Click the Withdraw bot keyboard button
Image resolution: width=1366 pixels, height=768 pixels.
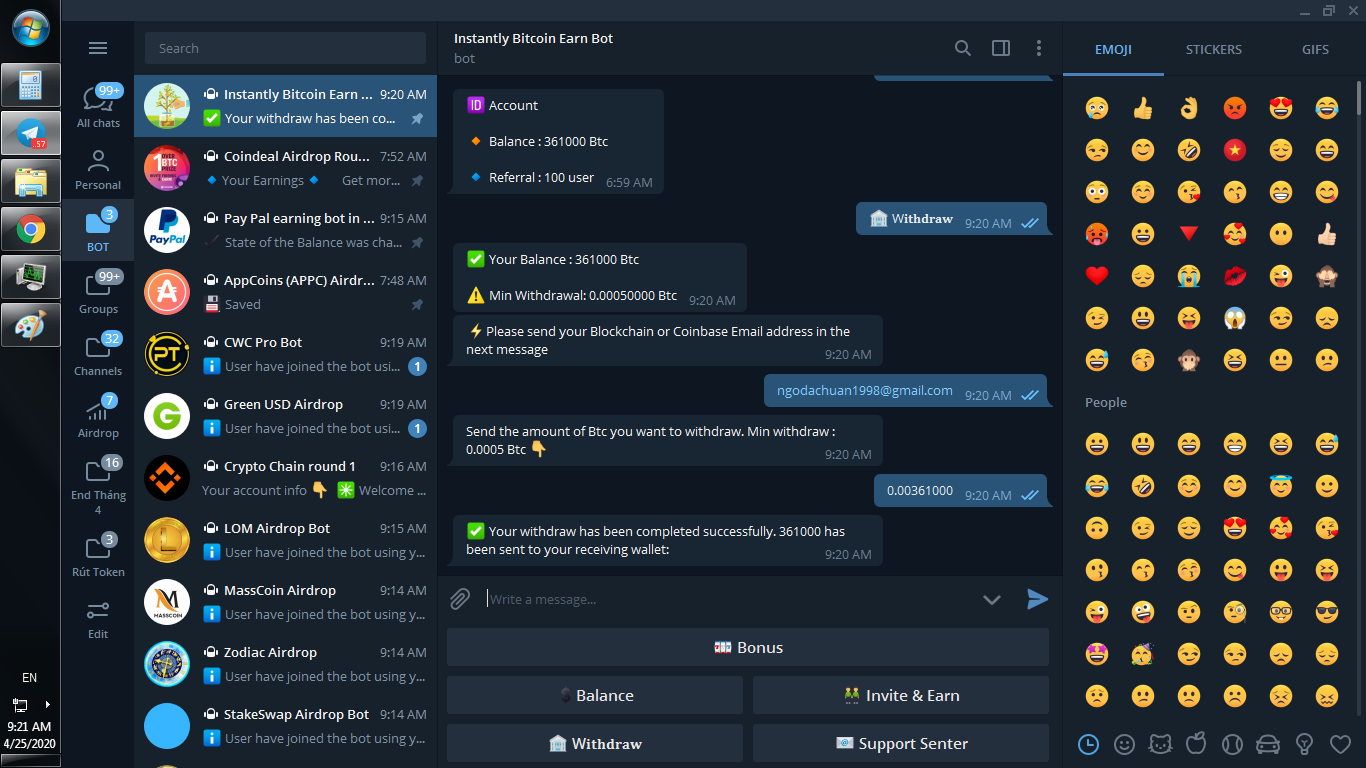595,743
